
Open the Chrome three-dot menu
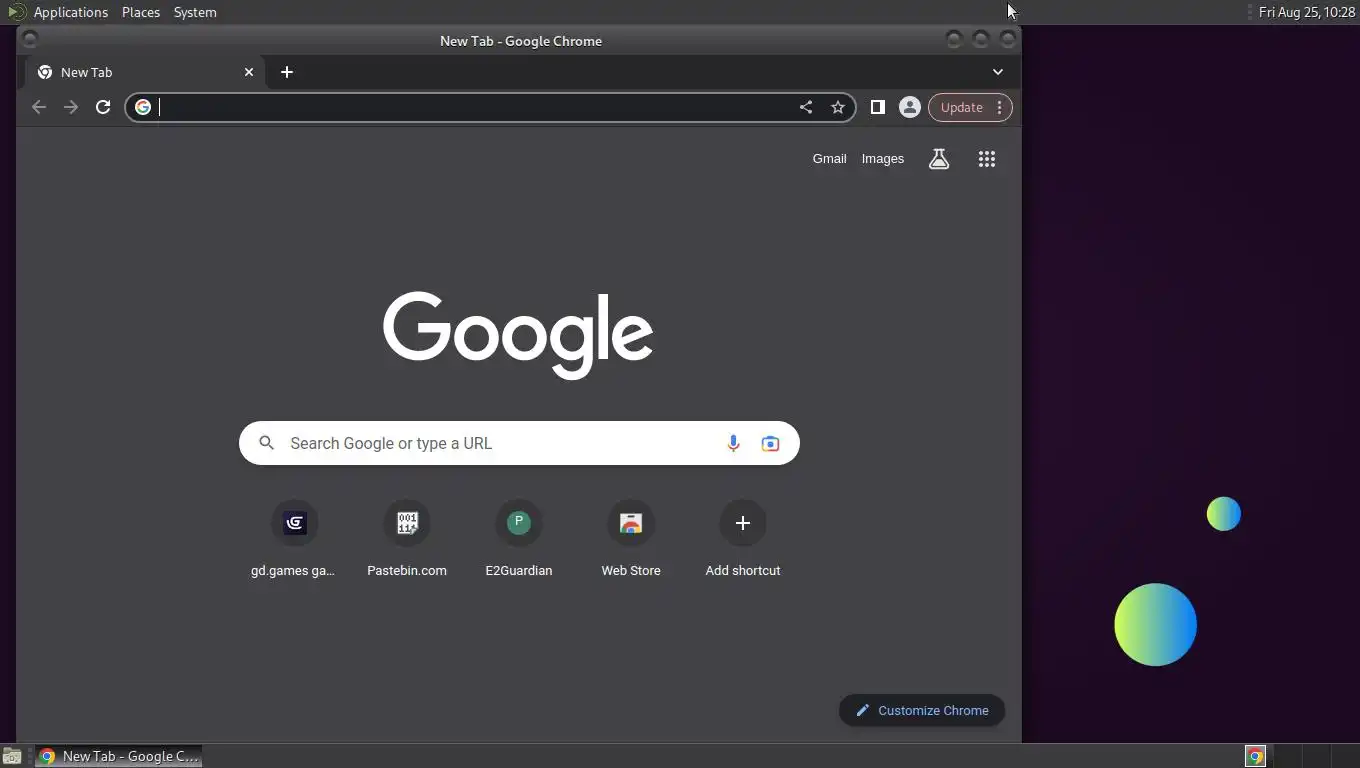(1000, 107)
